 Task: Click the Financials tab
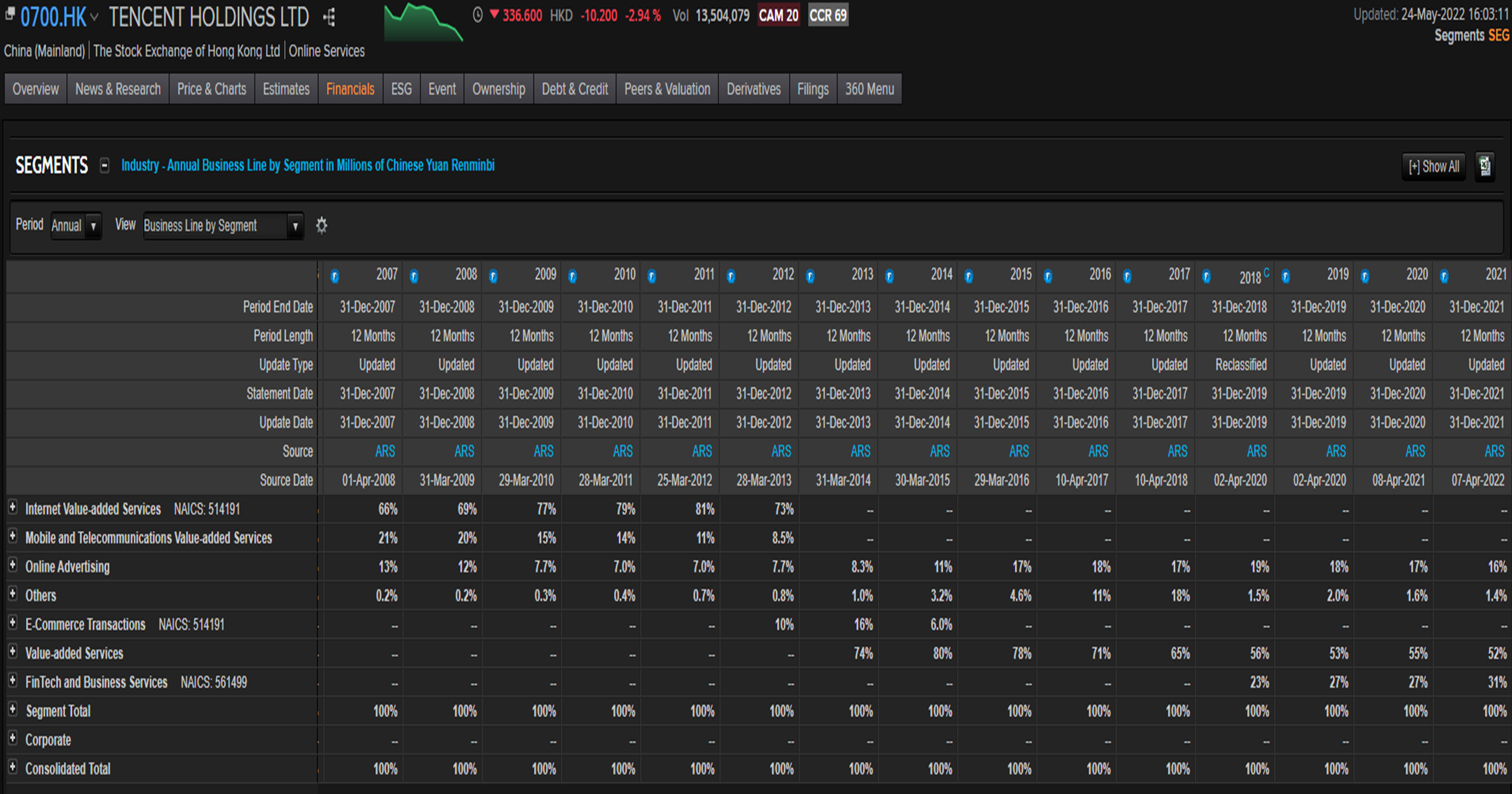click(x=350, y=89)
